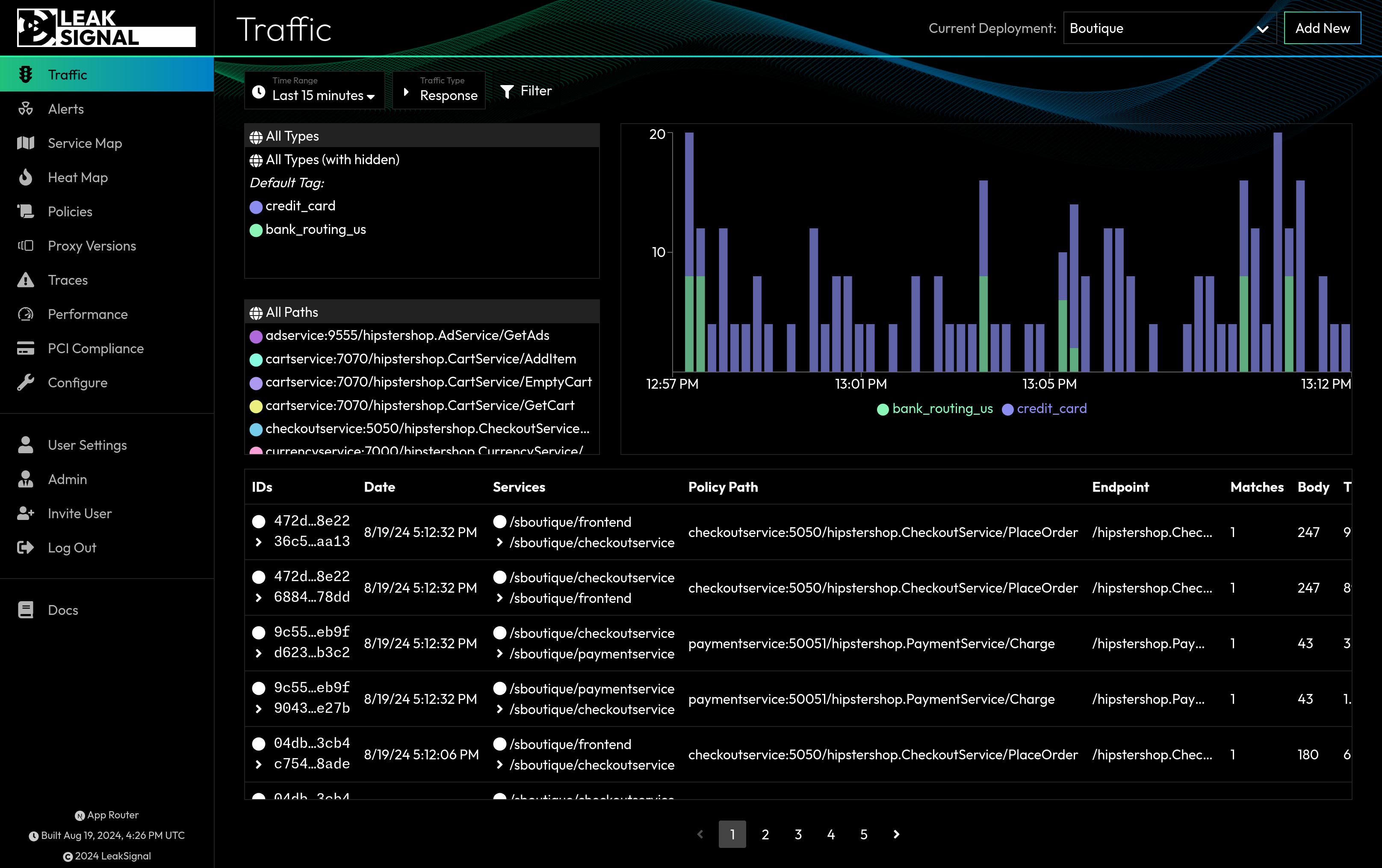
Task: Click the bank_routing_us green tag swatch
Action: click(256, 230)
